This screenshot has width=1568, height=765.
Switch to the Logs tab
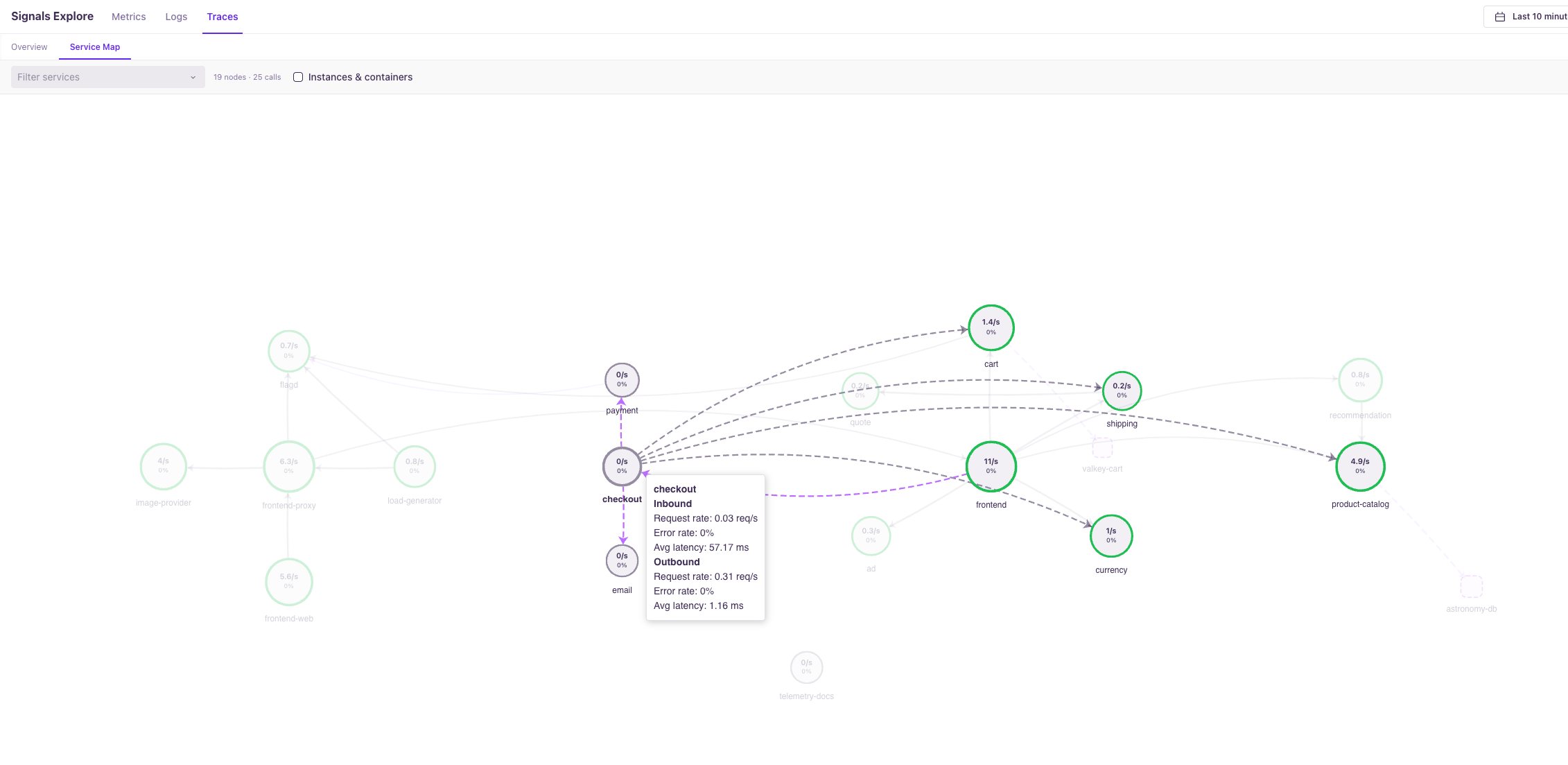176,17
